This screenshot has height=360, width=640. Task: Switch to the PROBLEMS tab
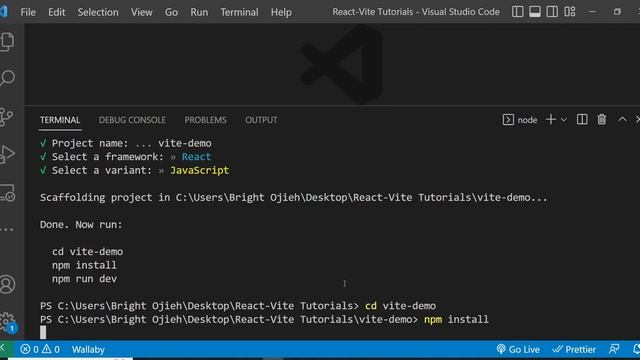(205, 120)
